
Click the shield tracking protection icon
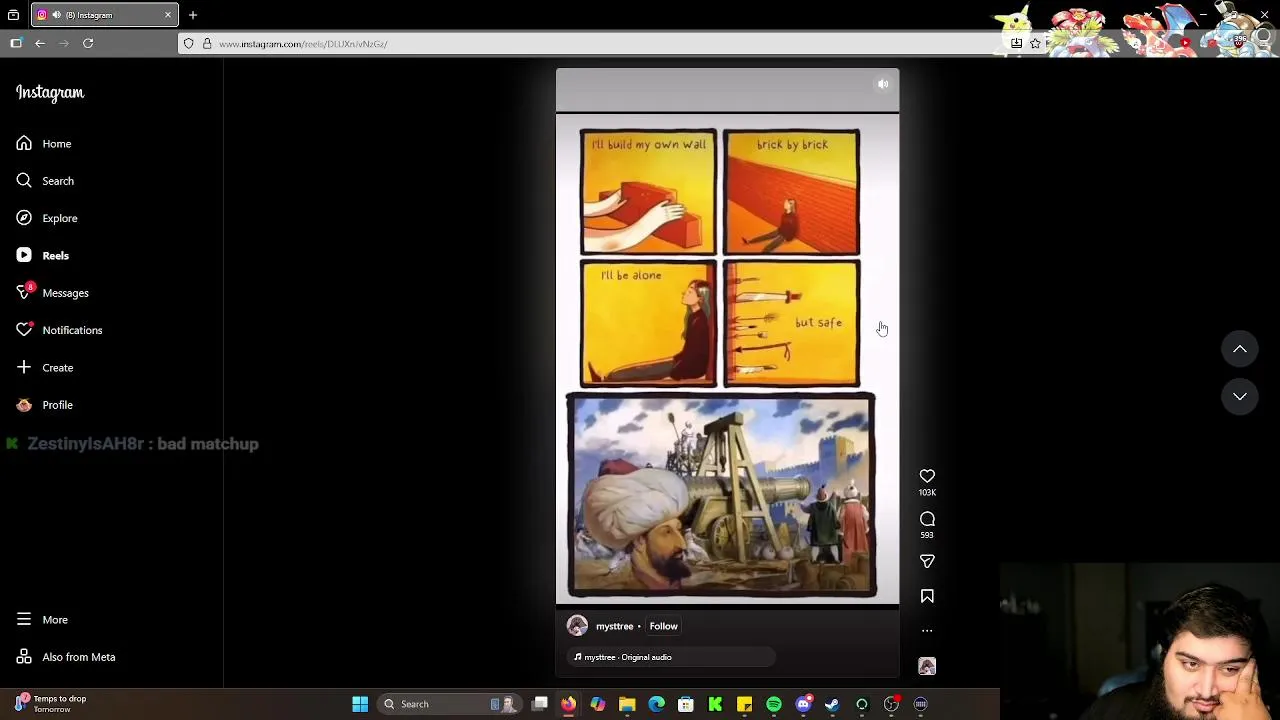(189, 44)
